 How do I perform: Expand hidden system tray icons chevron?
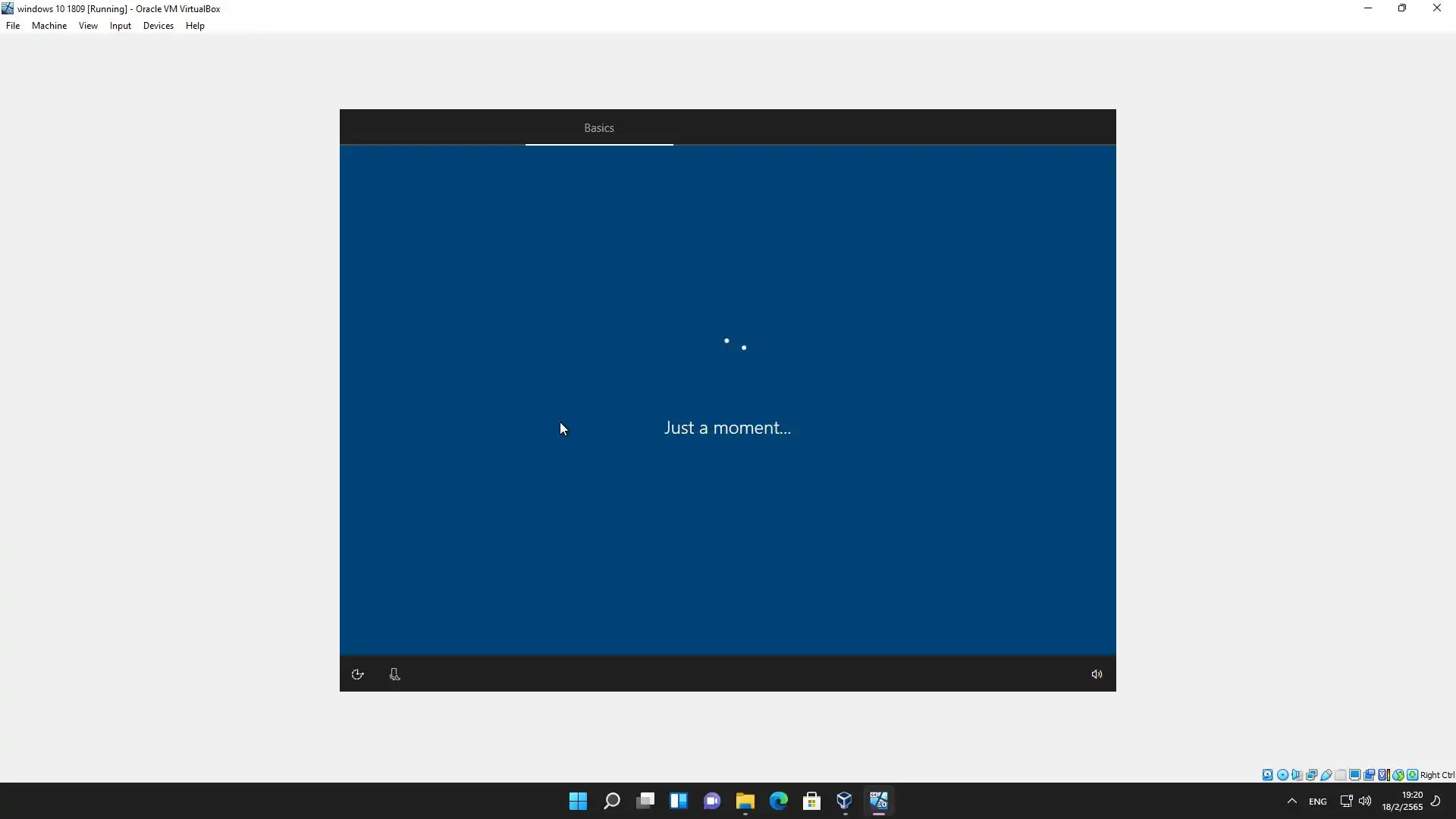pos(1292,801)
